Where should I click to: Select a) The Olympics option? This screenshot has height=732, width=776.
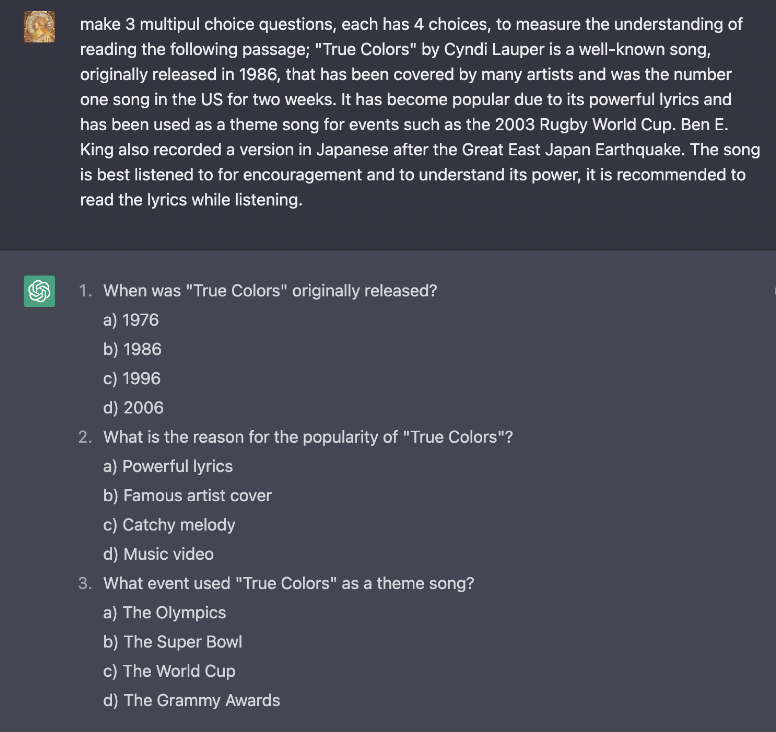click(164, 613)
